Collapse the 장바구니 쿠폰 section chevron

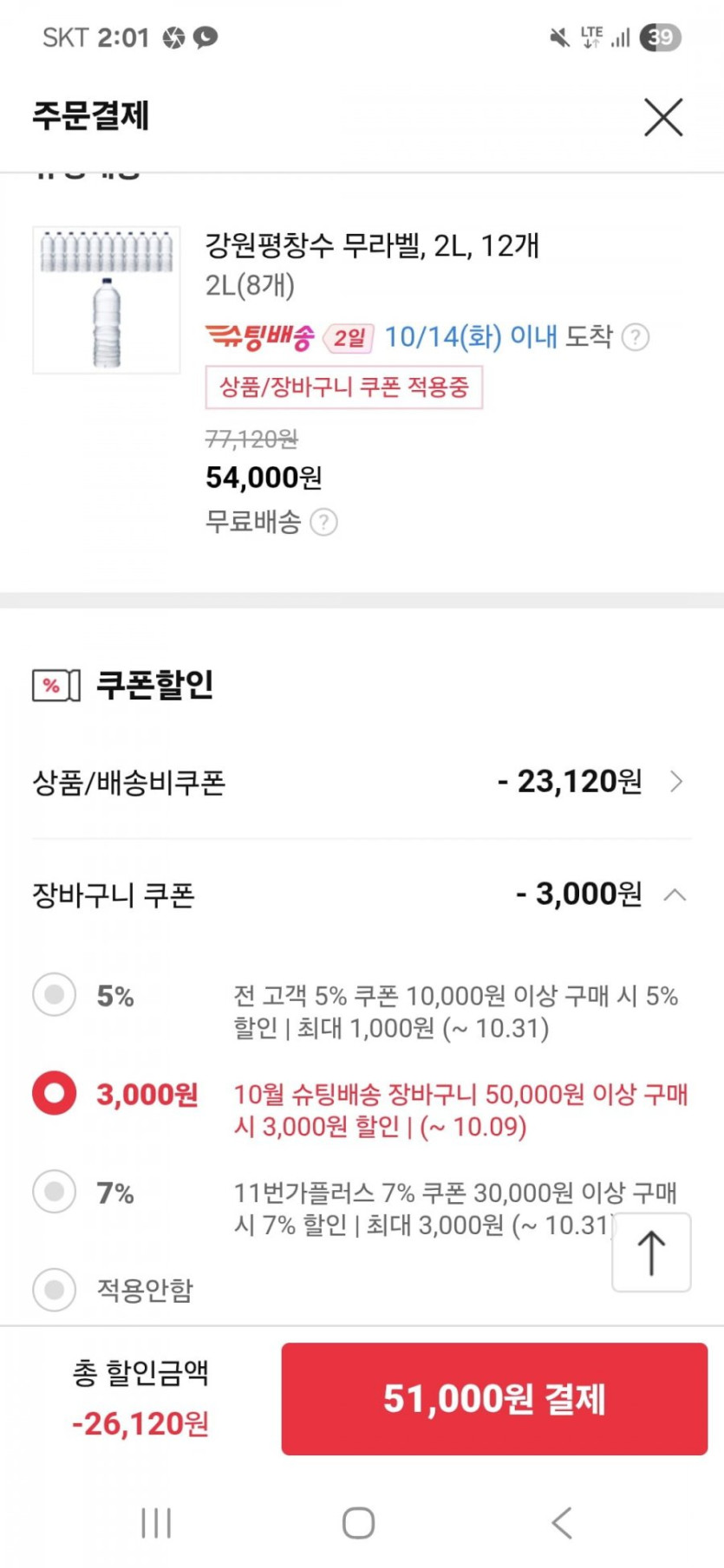pos(675,895)
